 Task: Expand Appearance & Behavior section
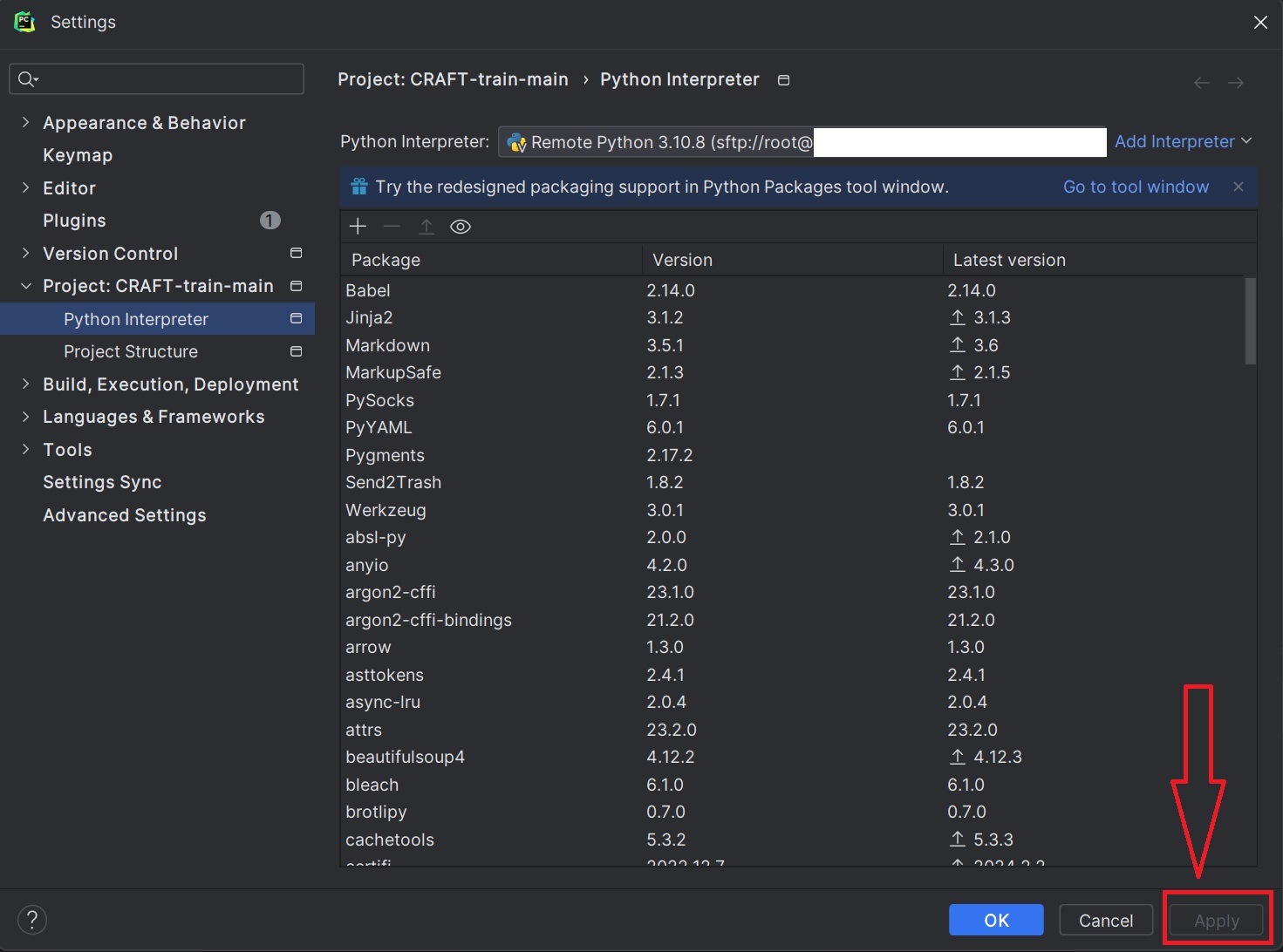(25, 122)
